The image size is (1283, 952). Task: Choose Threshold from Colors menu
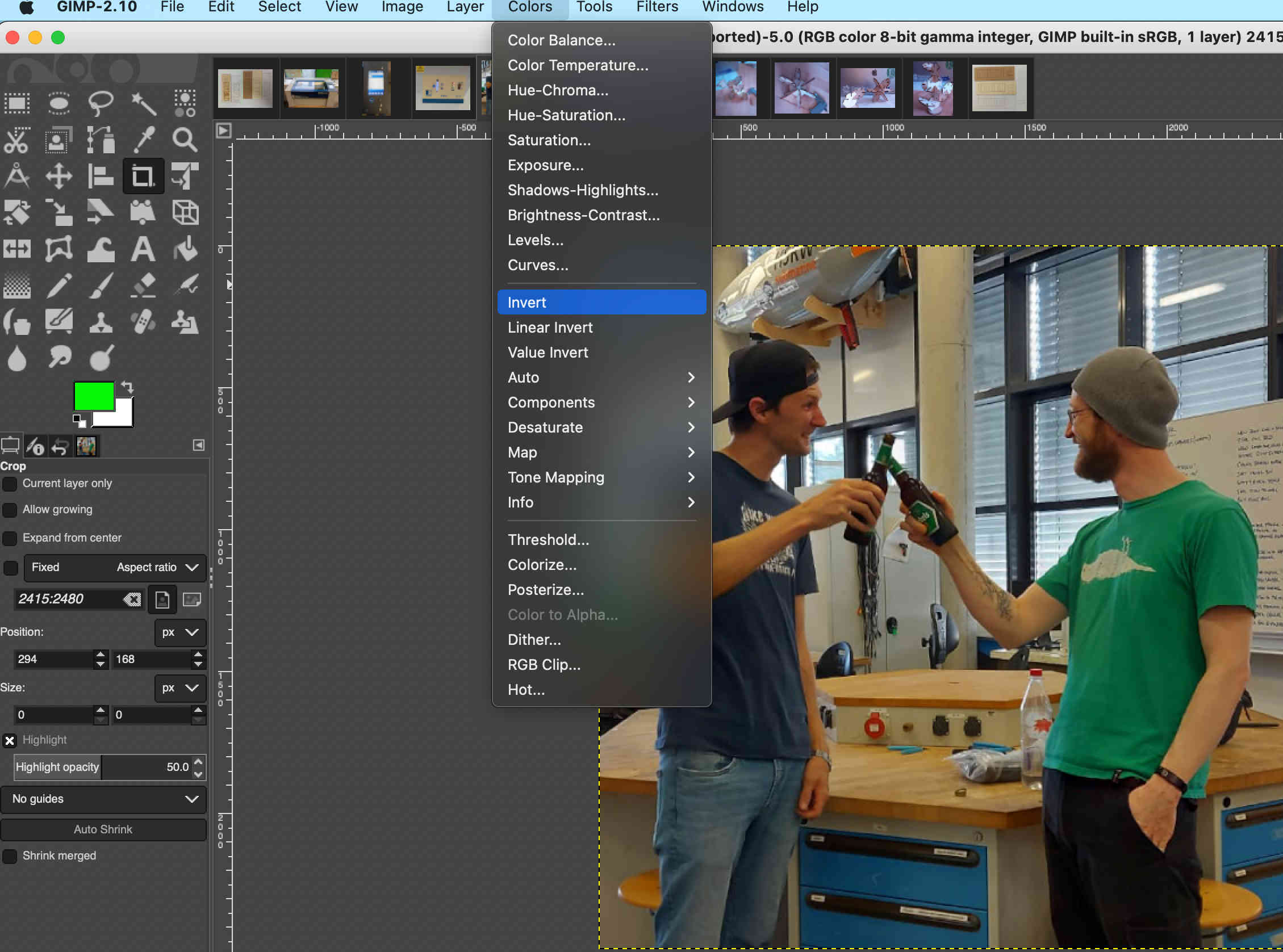[601, 540]
